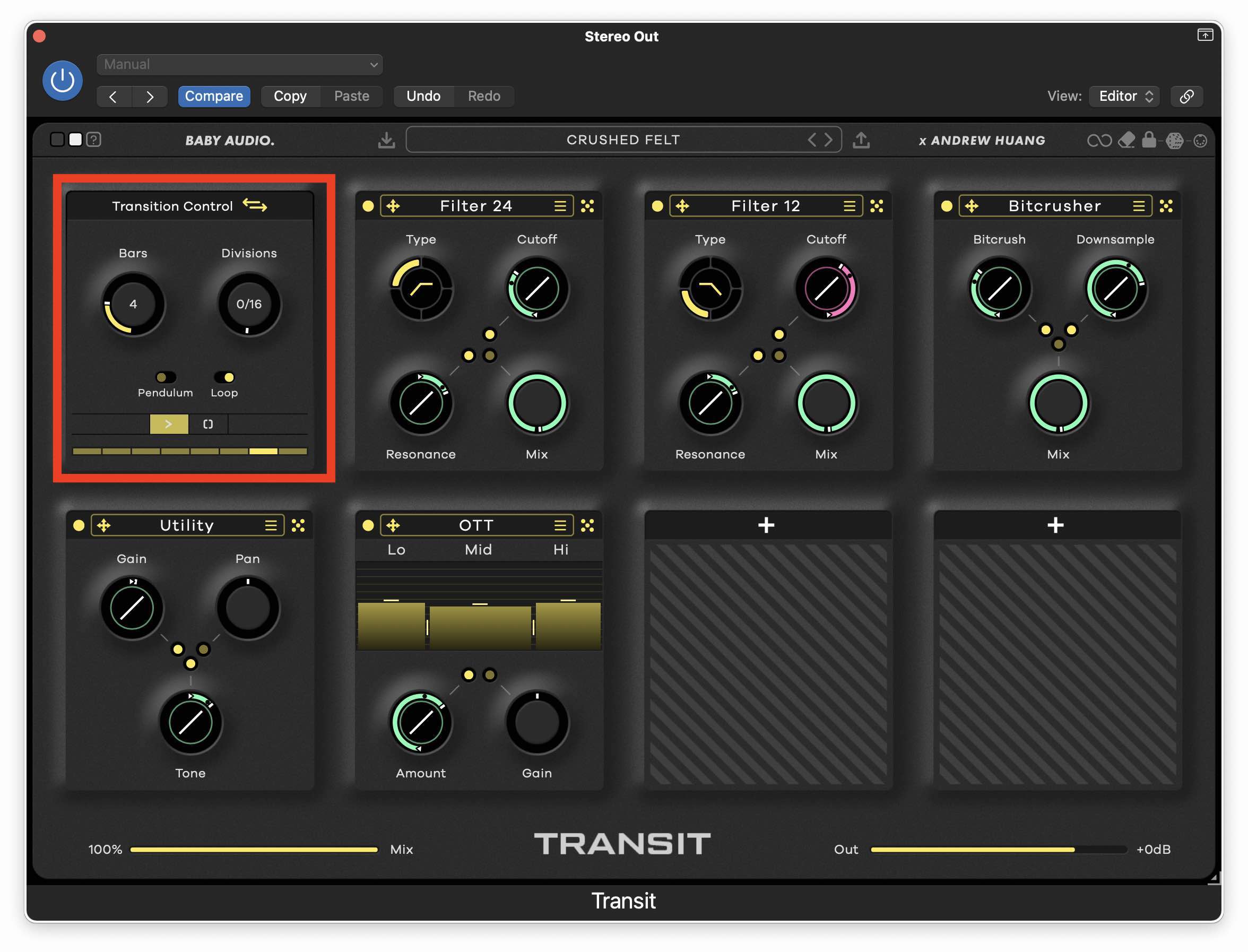Screen dimensions: 1248x952
Task: Open the Manual preset dropdown
Action: click(240, 65)
